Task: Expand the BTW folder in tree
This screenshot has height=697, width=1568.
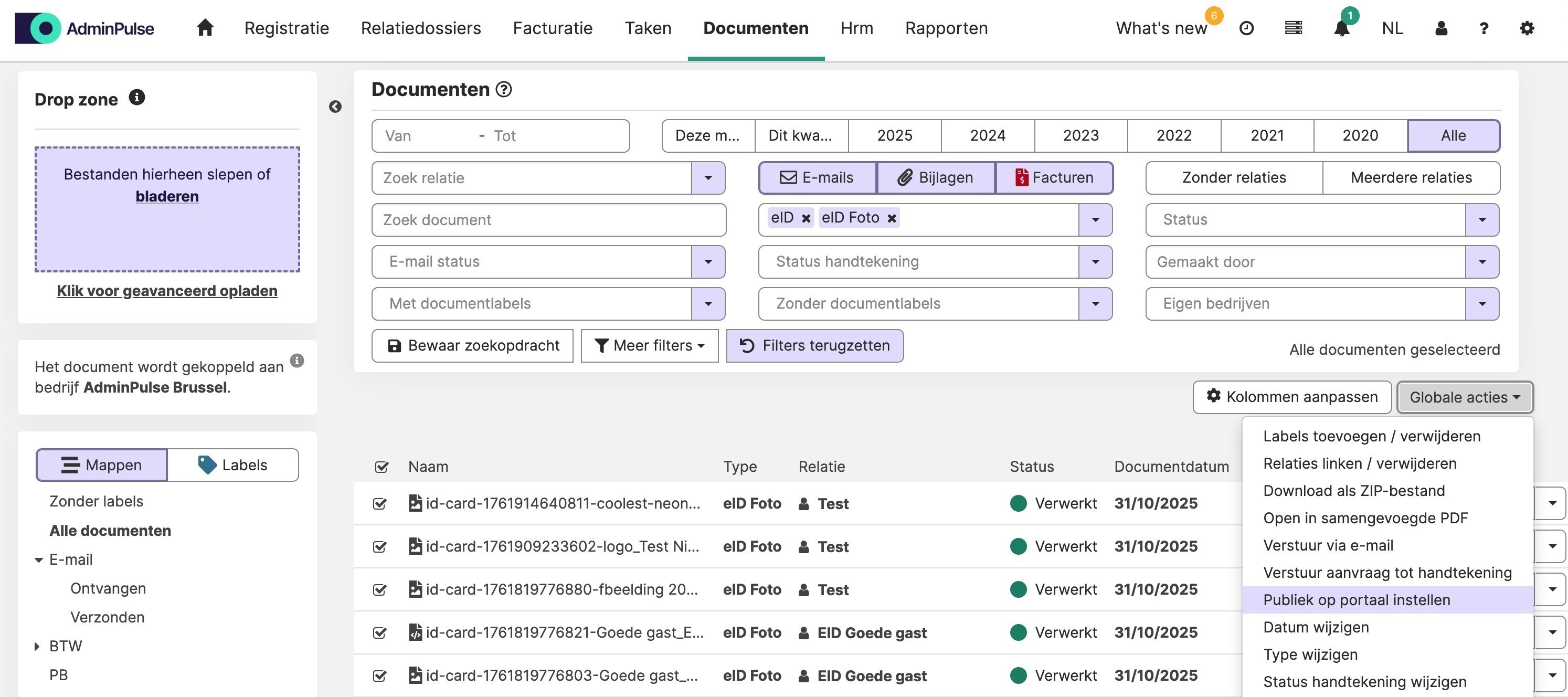Action: click(38, 647)
